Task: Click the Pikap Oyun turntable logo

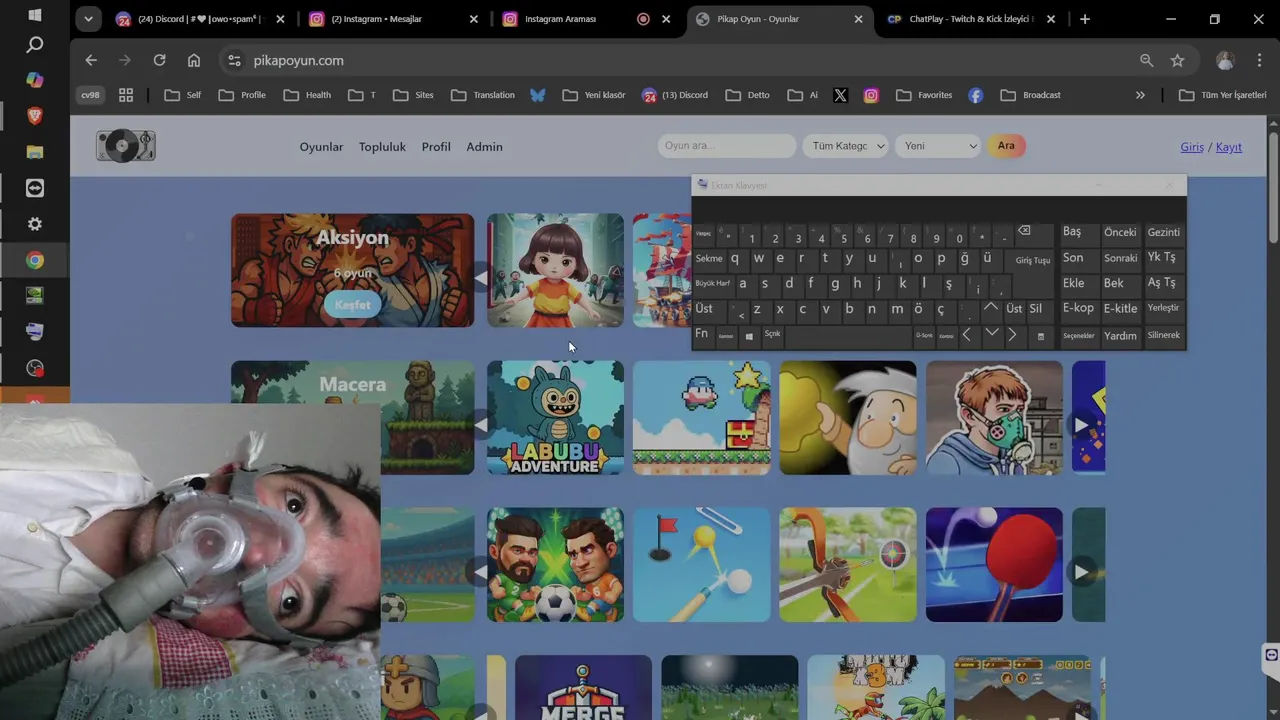Action: pyautogui.click(x=126, y=146)
